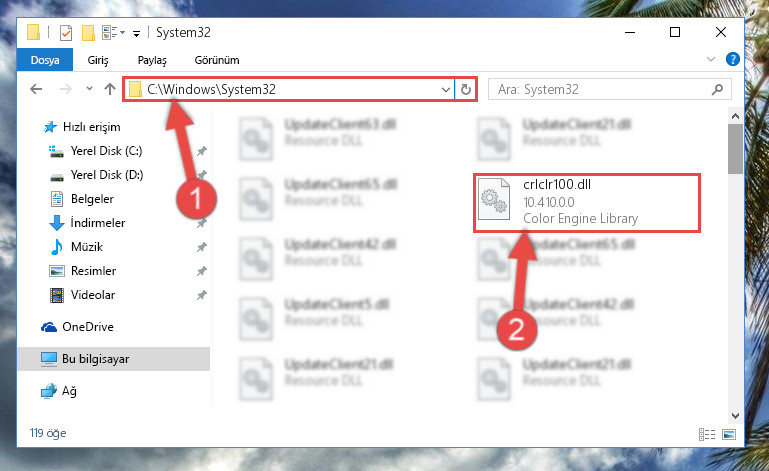769x471 pixels.
Task: Open the Help question mark icon
Action: (733, 59)
